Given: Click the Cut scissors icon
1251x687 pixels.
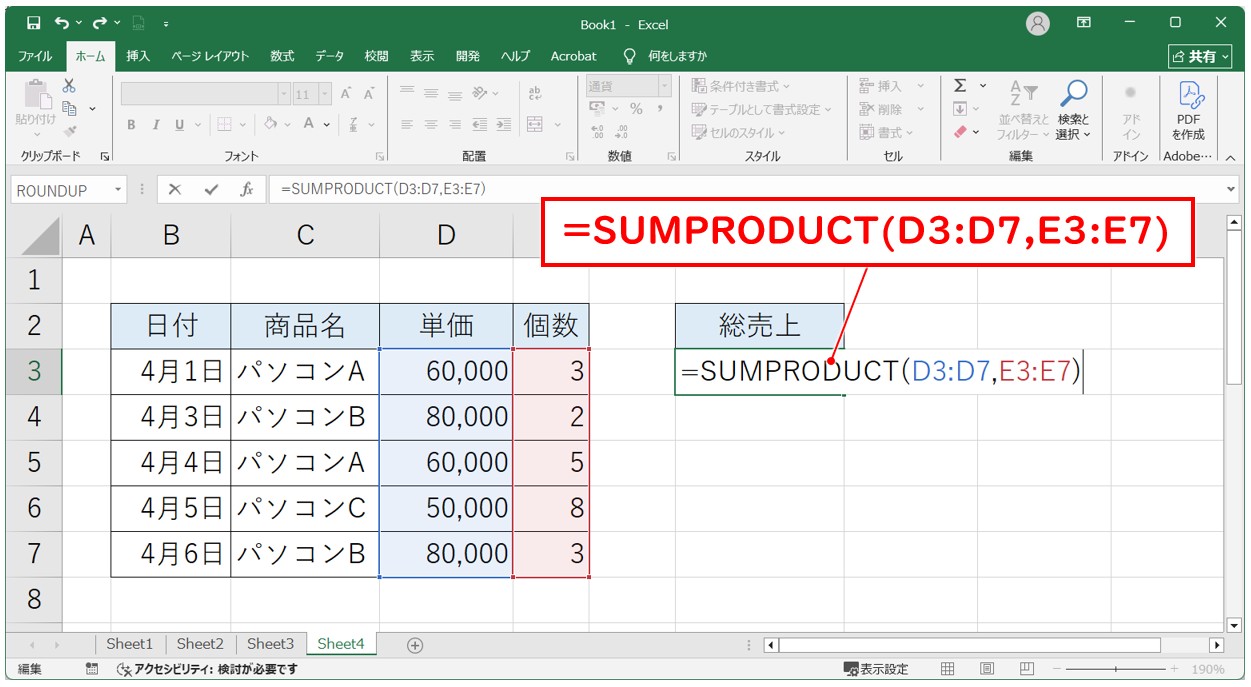Looking at the screenshot, I should (69, 86).
